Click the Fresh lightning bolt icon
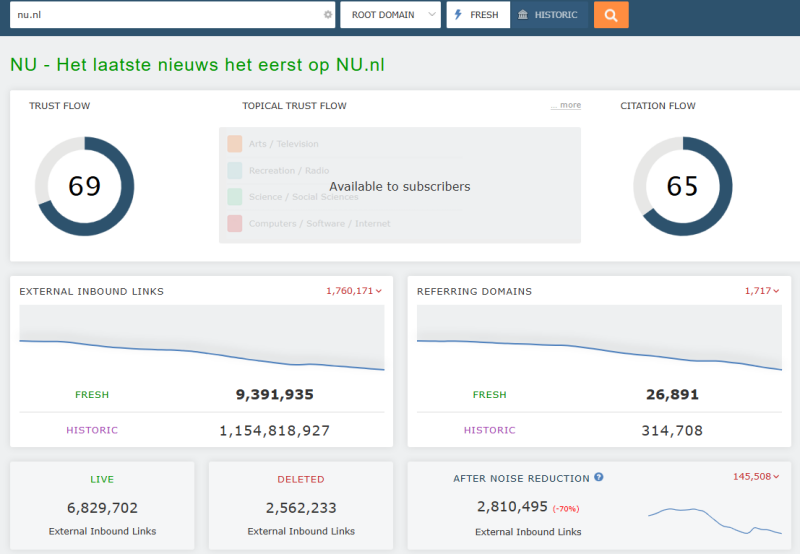 click(x=459, y=15)
